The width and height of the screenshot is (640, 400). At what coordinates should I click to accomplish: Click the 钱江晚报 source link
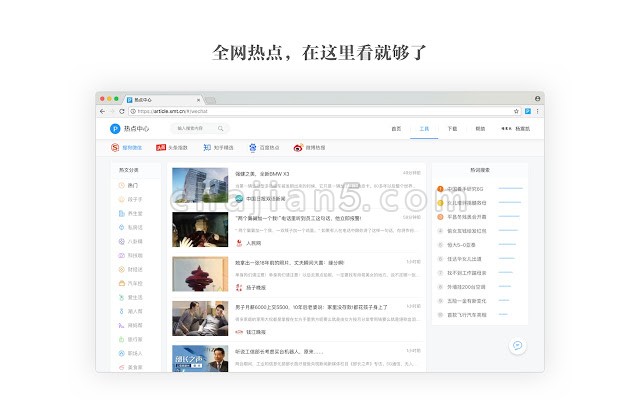(x=256, y=332)
